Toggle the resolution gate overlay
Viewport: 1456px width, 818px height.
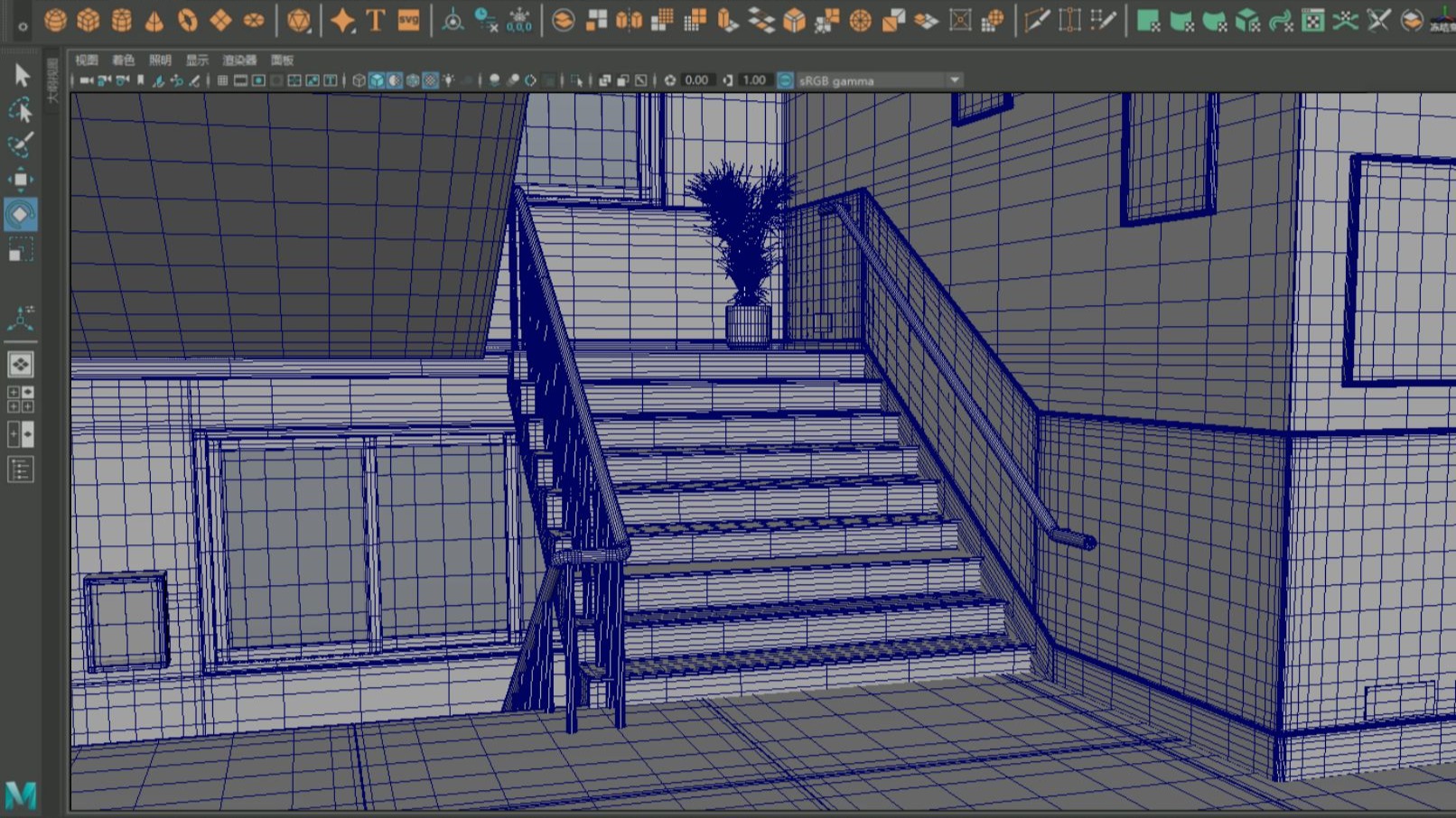258,80
